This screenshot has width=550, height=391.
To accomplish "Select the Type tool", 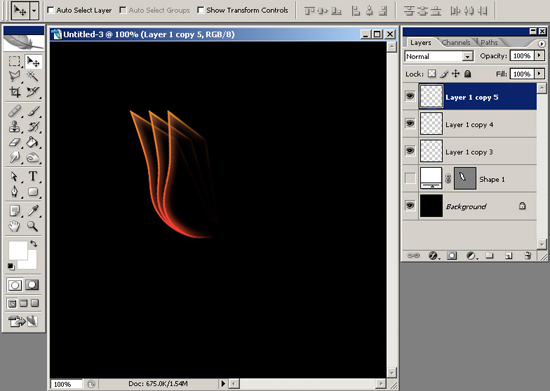I will tap(33, 176).
